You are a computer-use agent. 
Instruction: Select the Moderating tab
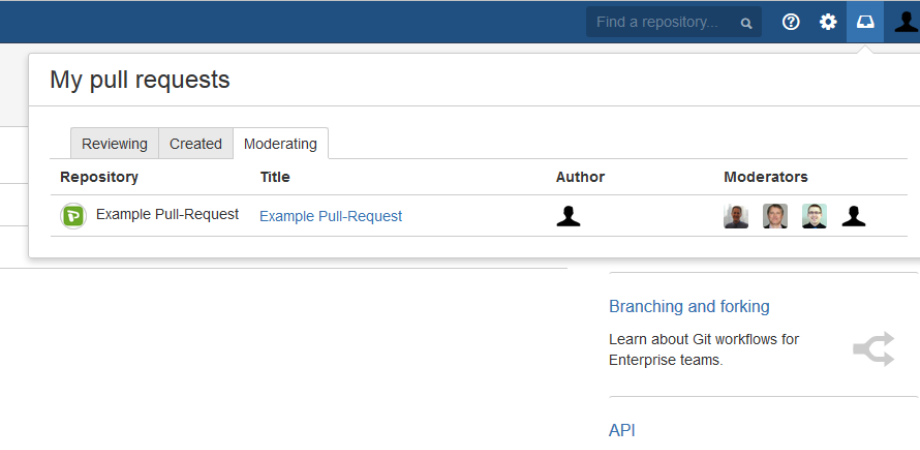click(280, 144)
